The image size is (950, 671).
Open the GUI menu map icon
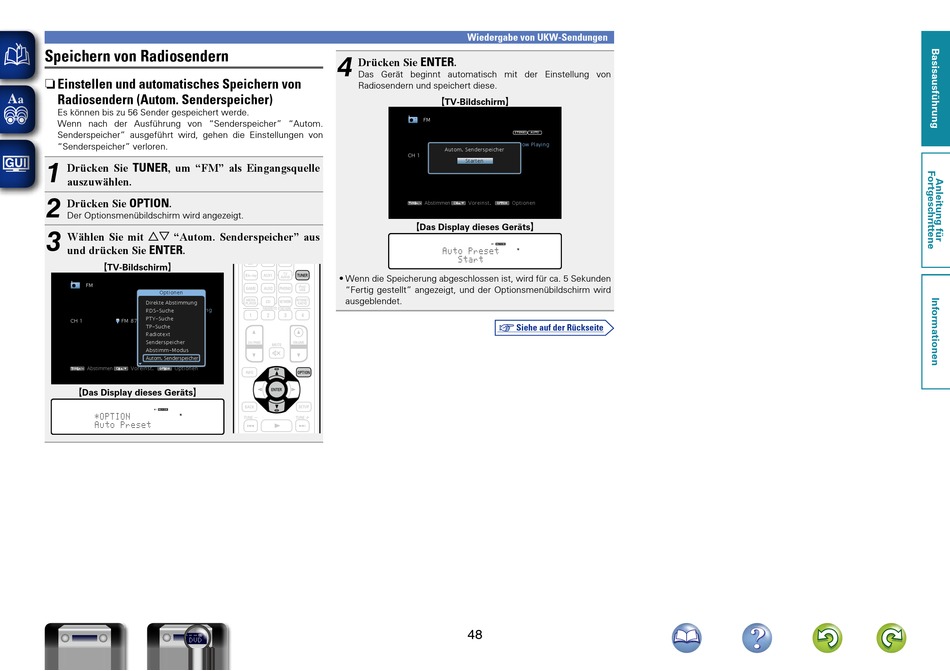pyautogui.click(x=17, y=164)
